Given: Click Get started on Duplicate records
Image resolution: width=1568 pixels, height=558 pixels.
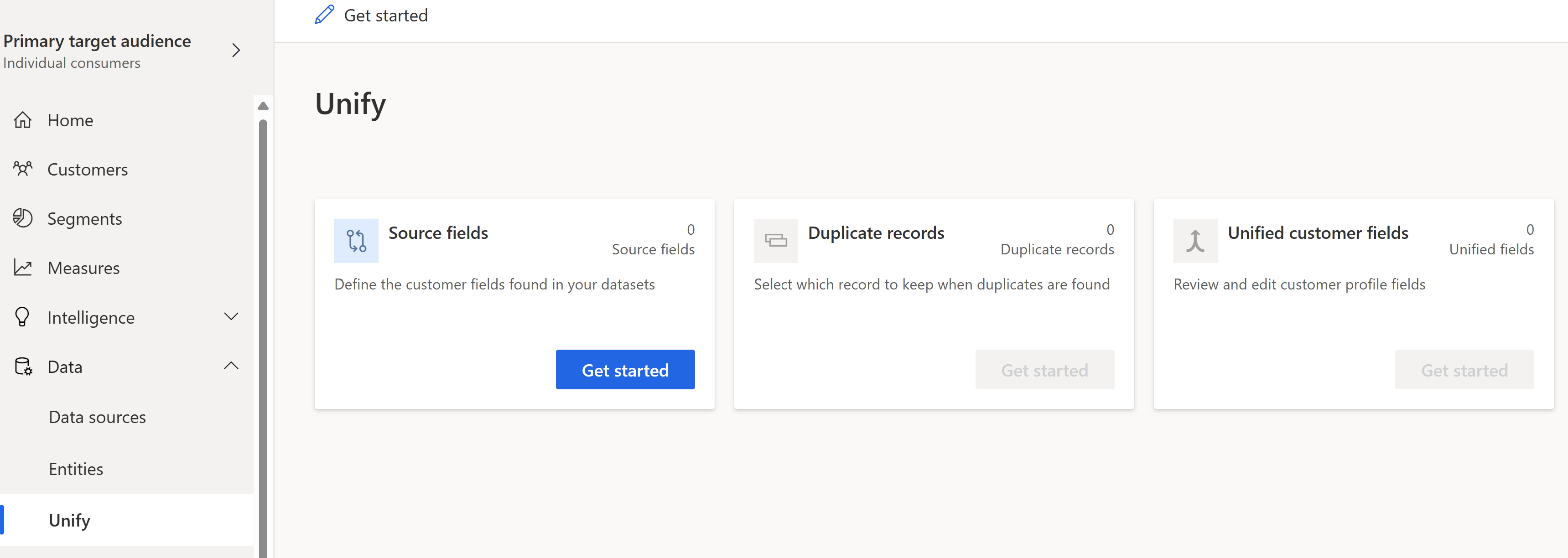Looking at the screenshot, I should tap(1044, 370).
